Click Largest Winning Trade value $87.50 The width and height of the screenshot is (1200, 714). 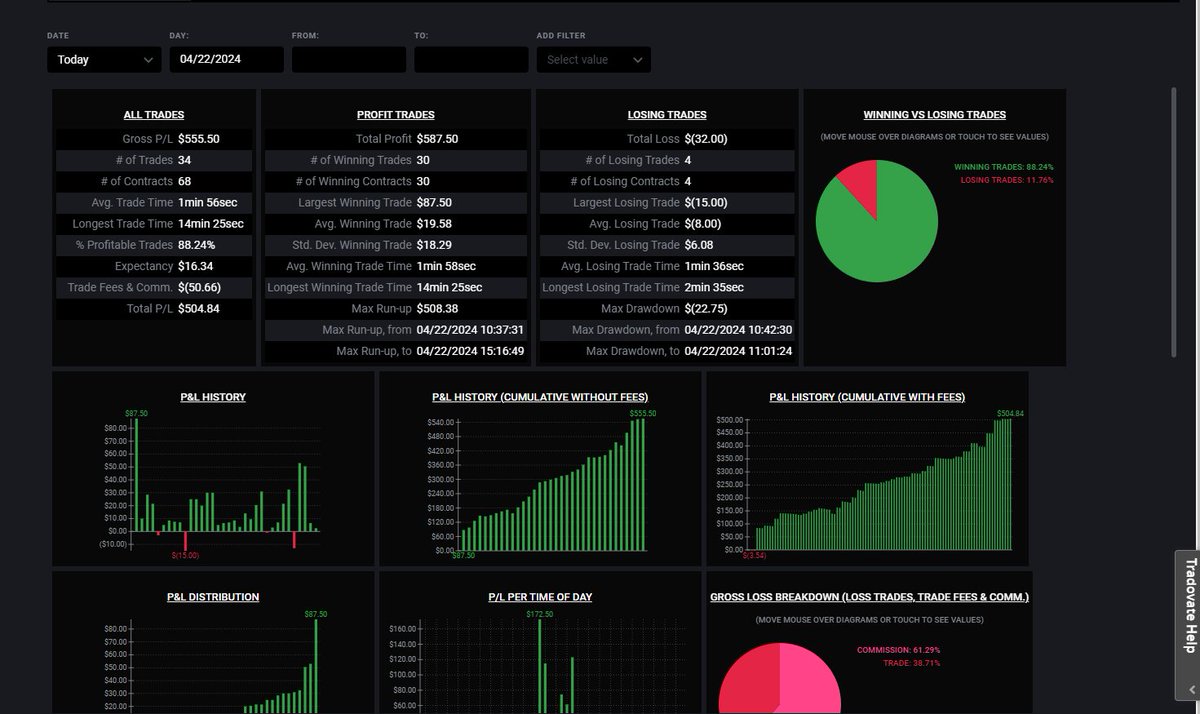click(435, 203)
